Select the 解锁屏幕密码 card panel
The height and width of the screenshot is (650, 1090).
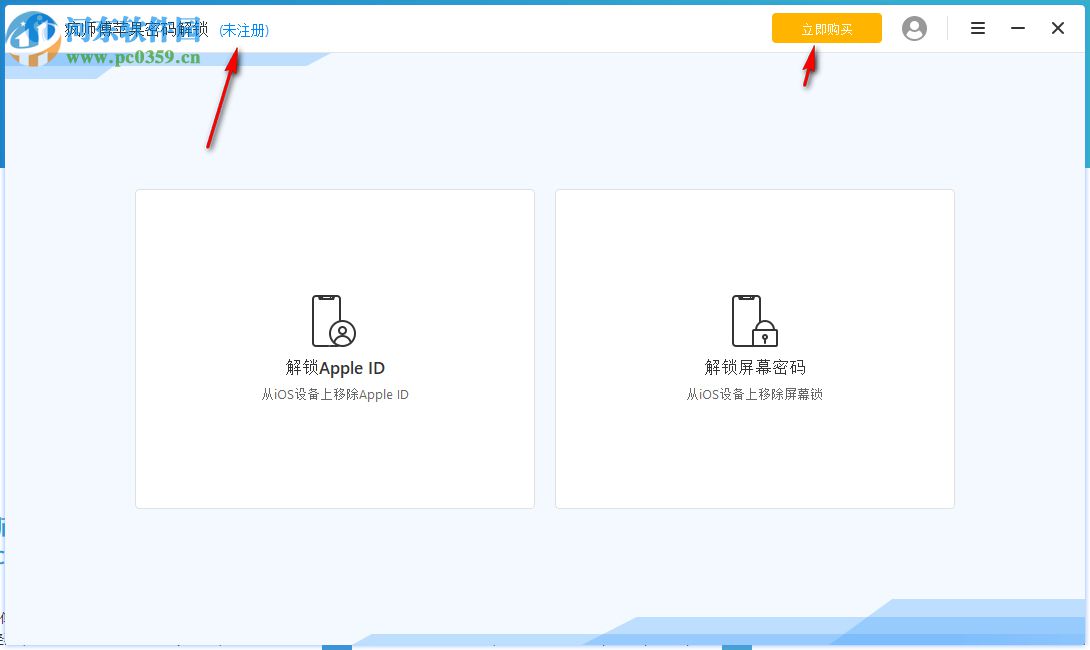click(x=754, y=348)
